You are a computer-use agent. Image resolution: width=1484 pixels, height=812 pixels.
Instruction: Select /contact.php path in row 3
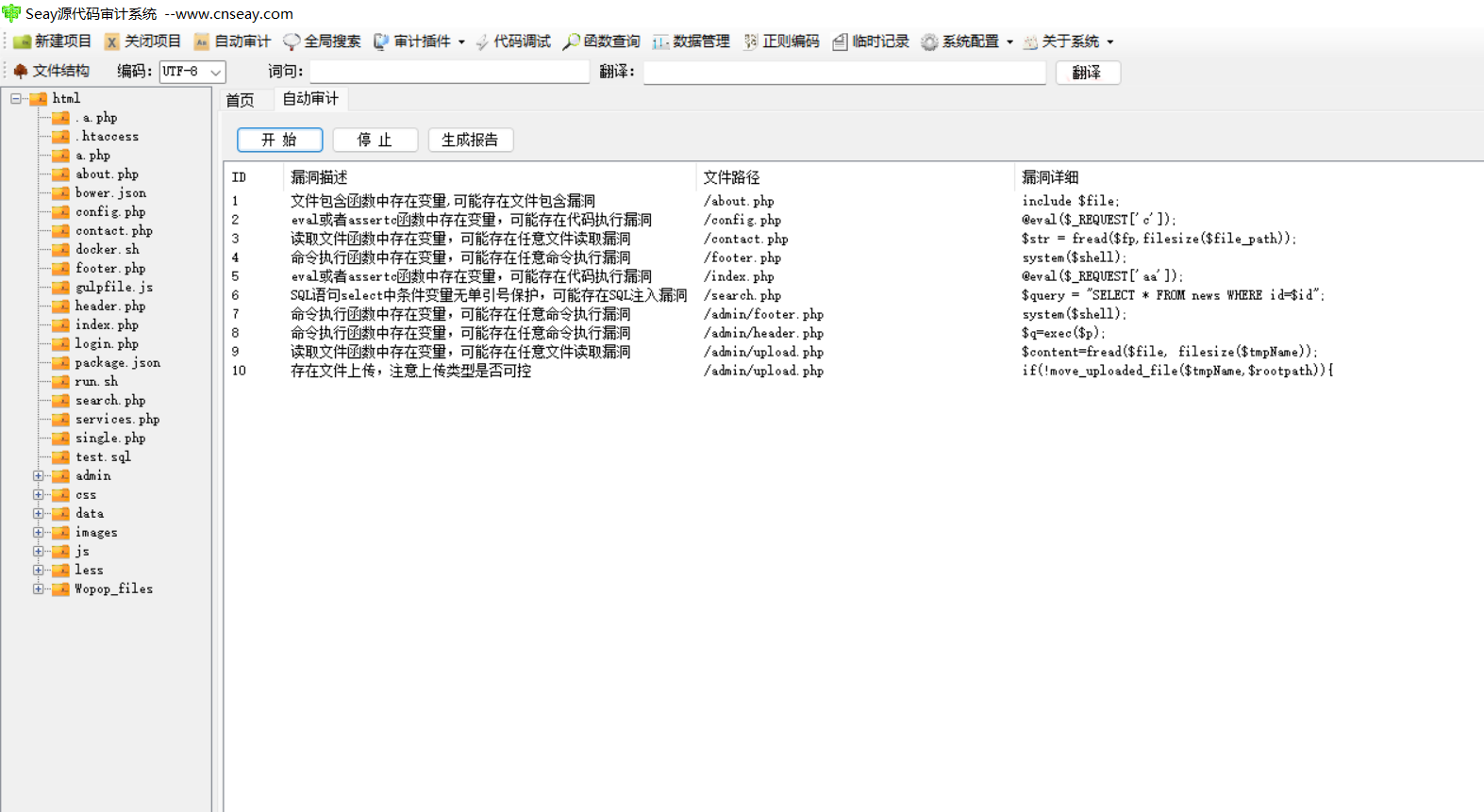(x=745, y=239)
